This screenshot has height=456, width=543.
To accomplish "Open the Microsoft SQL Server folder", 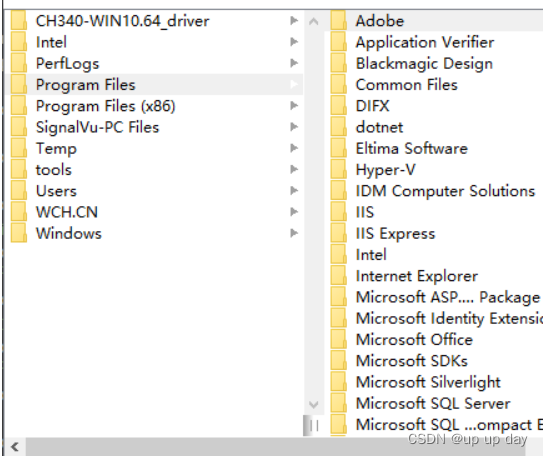I will 433,403.
